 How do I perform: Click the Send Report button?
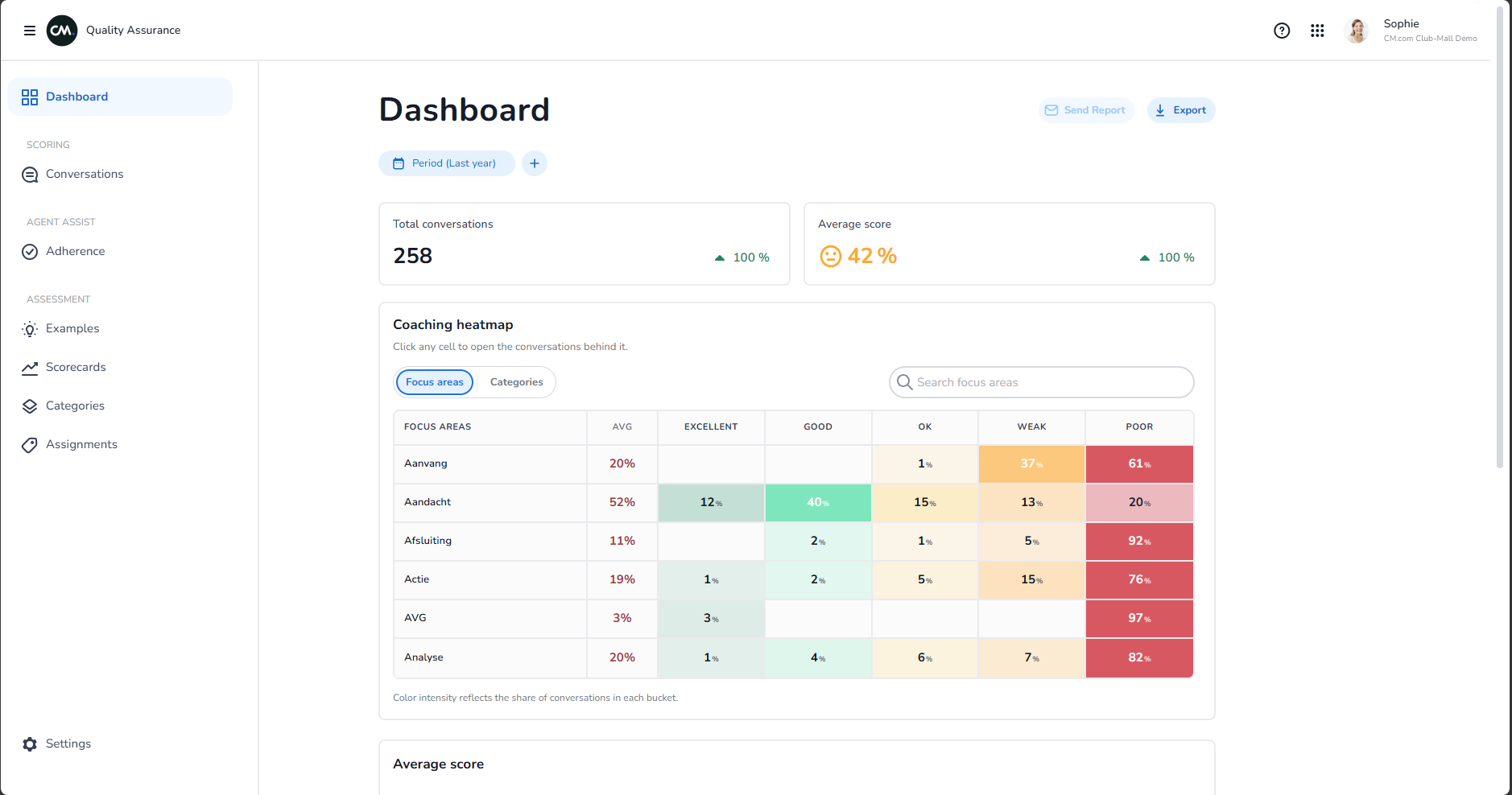click(x=1086, y=110)
